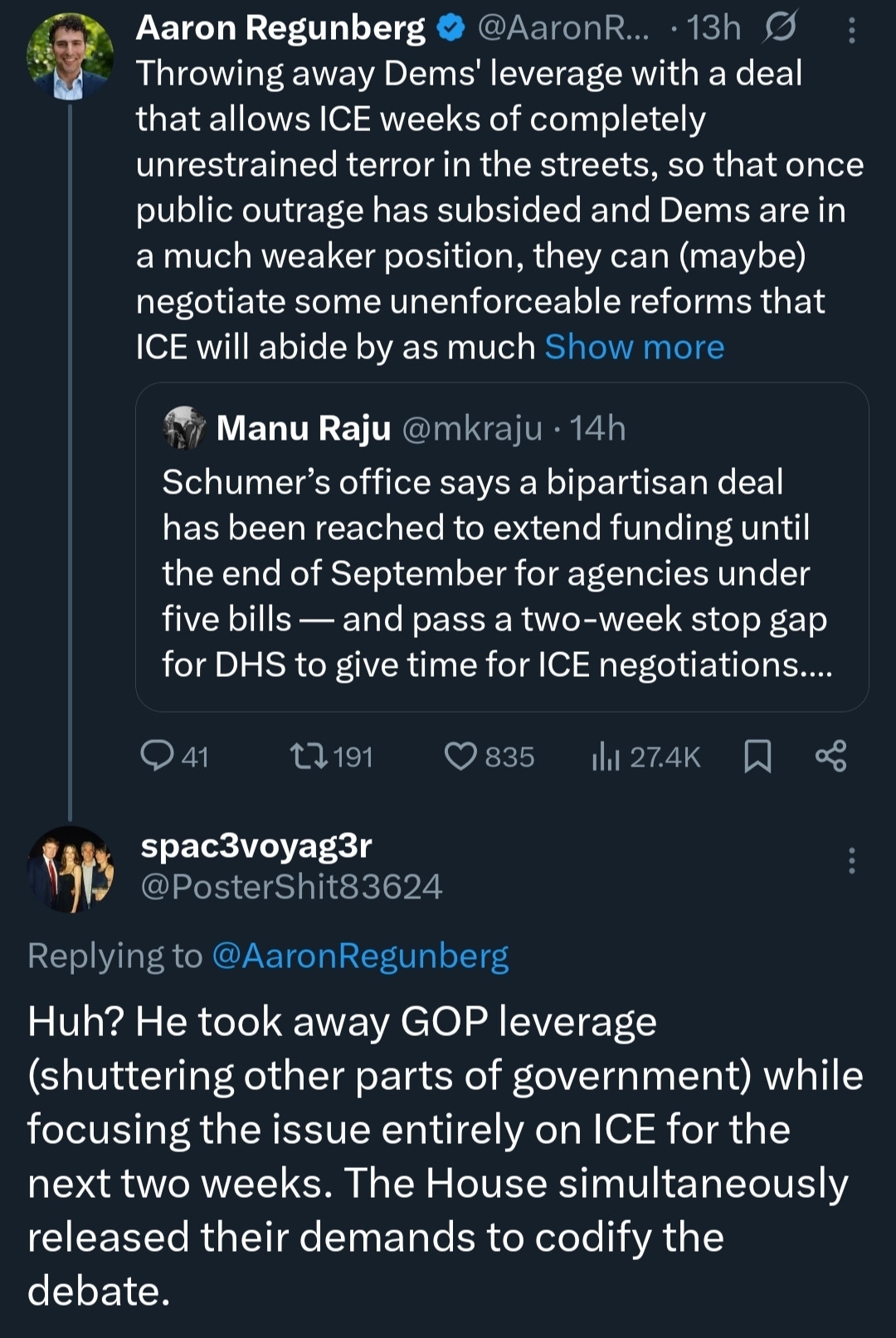Open more options for spac3voyag3r's reply

(x=851, y=861)
